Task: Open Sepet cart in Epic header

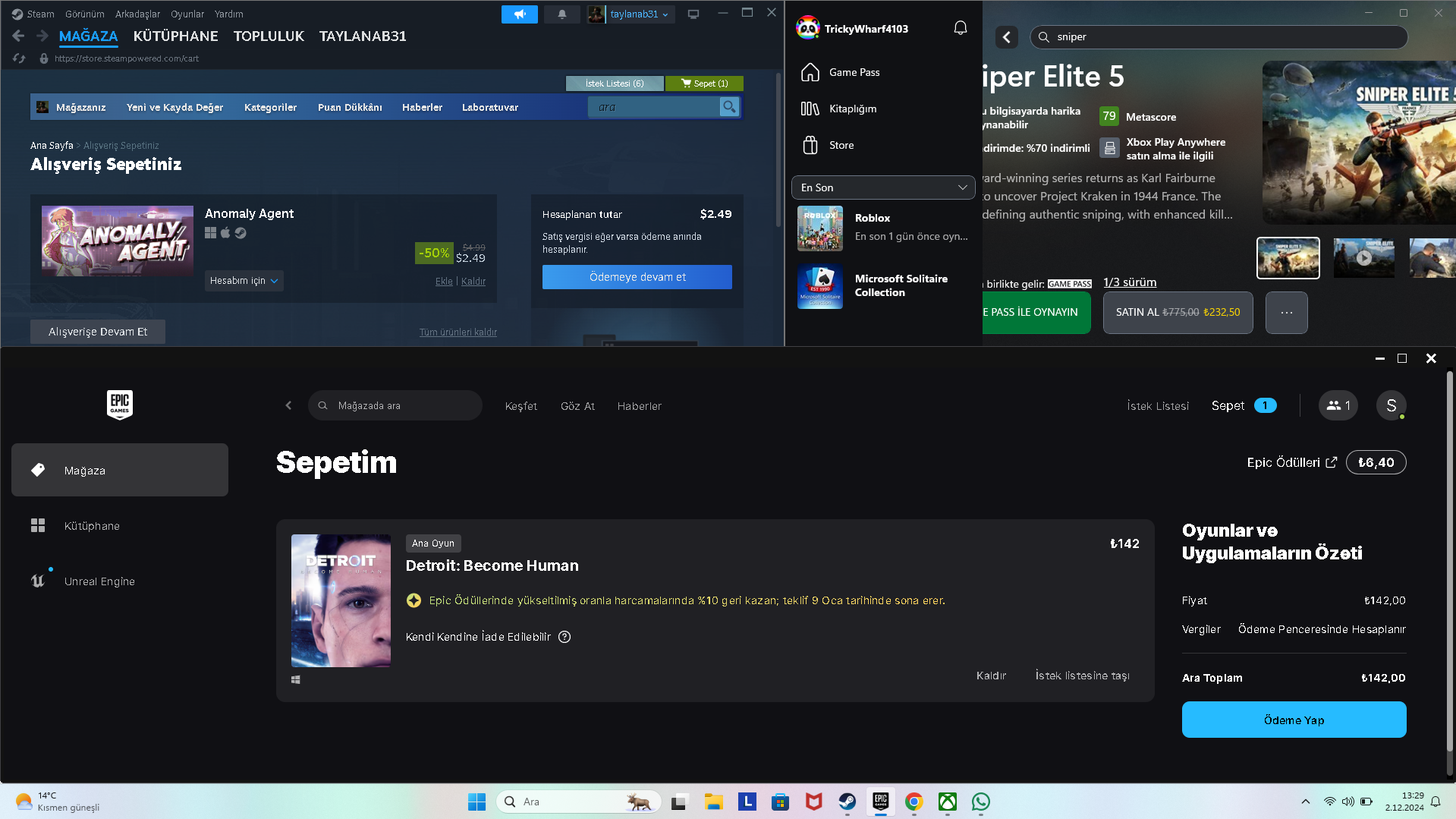Action: [1244, 406]
